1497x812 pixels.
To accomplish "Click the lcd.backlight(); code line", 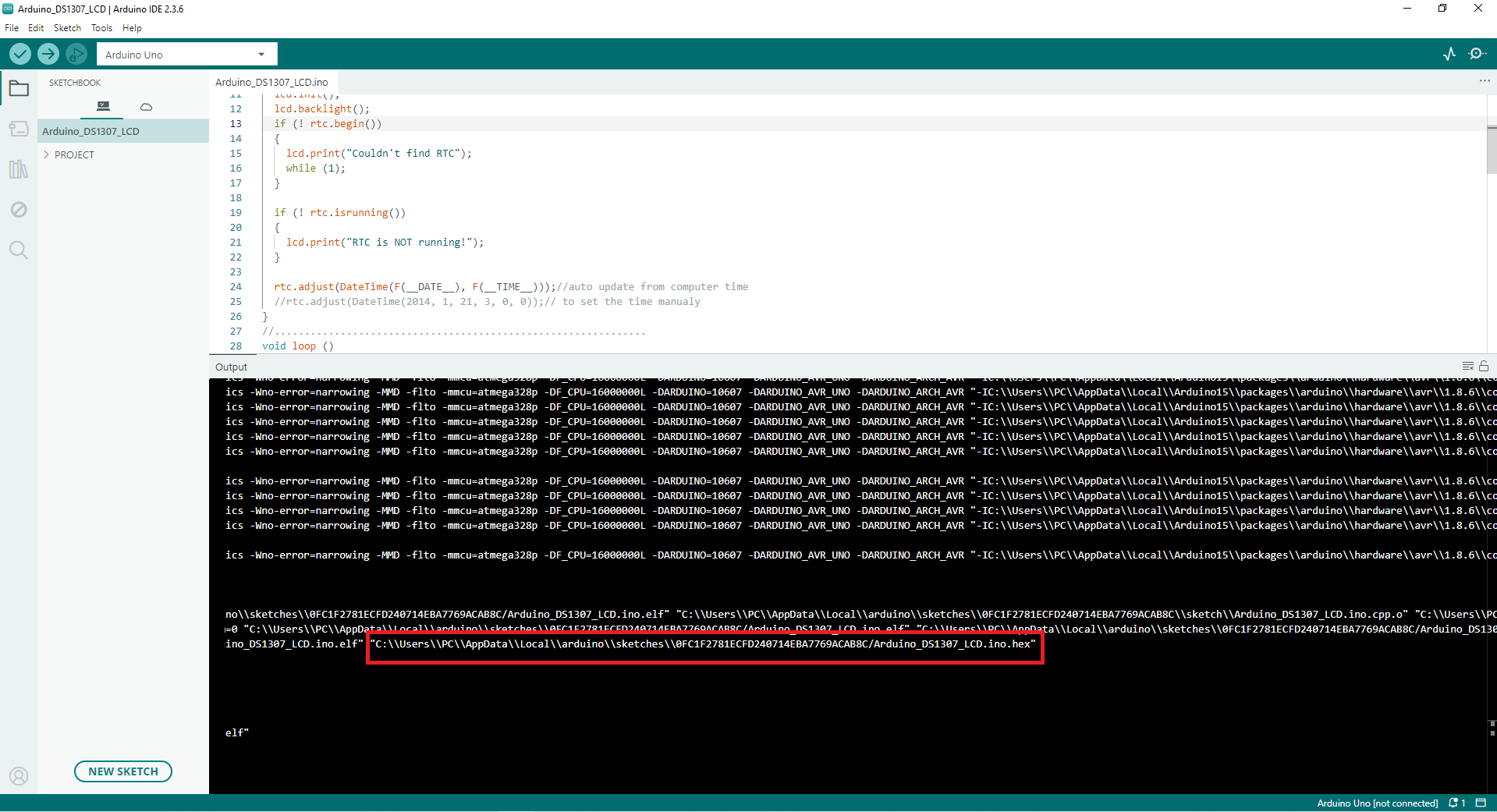I will (x=321, y=109).
